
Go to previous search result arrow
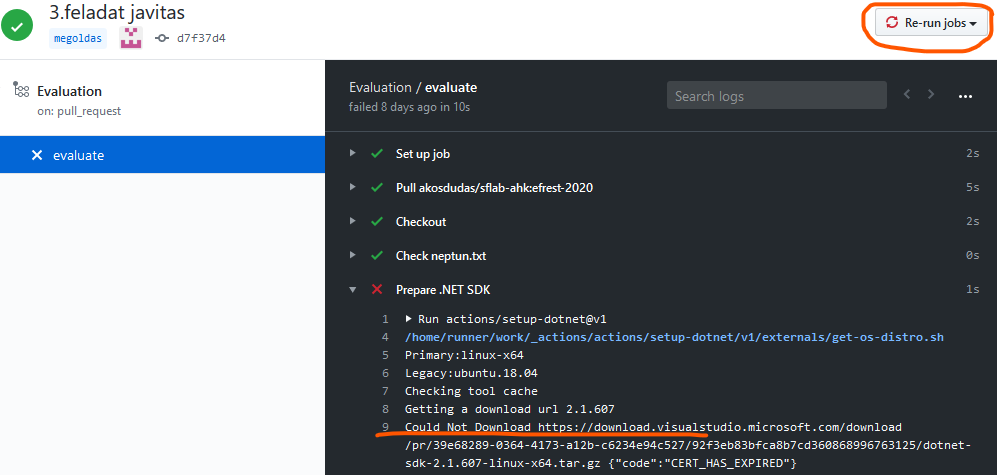click(x=907, y=95)
